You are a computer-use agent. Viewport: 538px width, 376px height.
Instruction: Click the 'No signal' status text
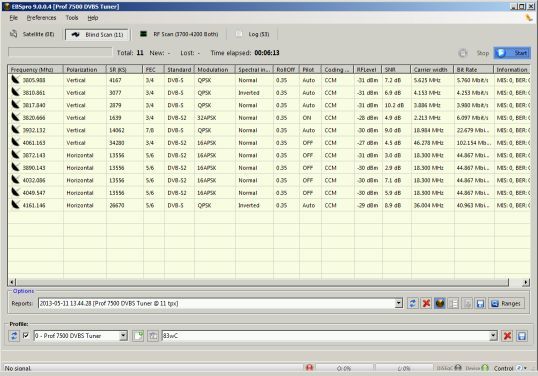18,368
